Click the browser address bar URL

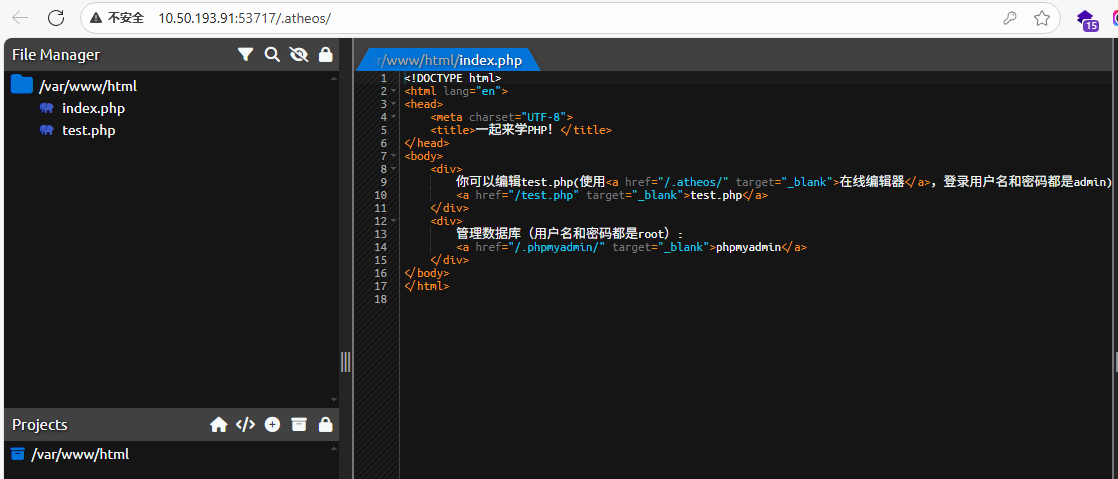tap(244, 18)
